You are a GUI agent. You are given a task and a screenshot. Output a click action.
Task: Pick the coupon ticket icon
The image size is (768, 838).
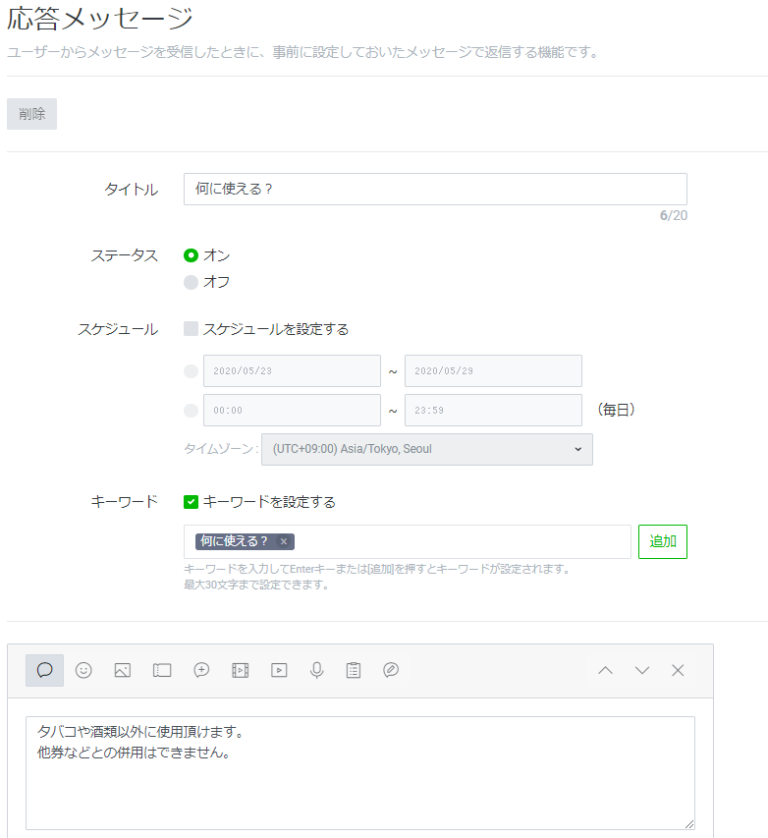(x=162, y=671)
